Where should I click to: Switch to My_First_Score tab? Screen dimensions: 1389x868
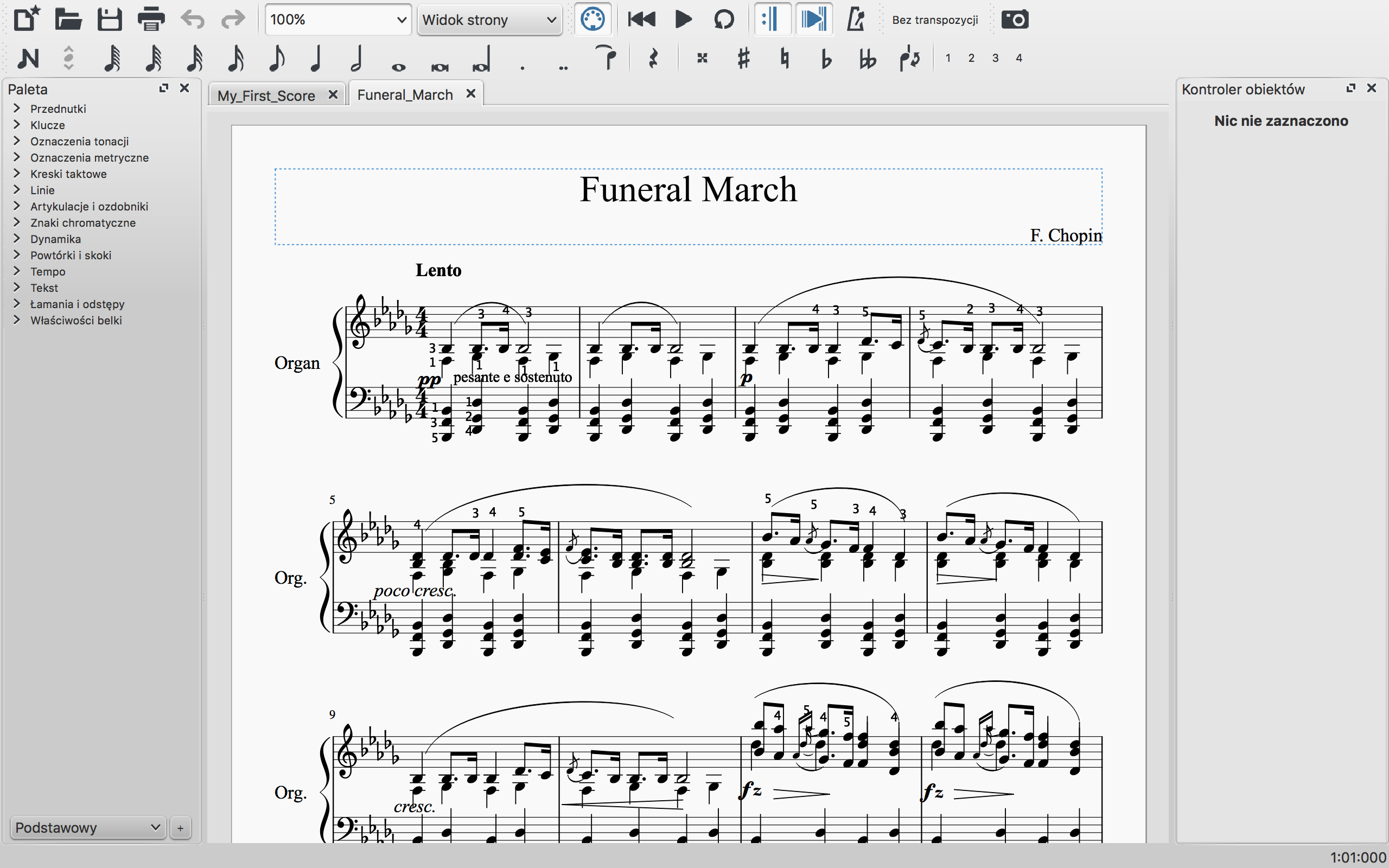266,95
